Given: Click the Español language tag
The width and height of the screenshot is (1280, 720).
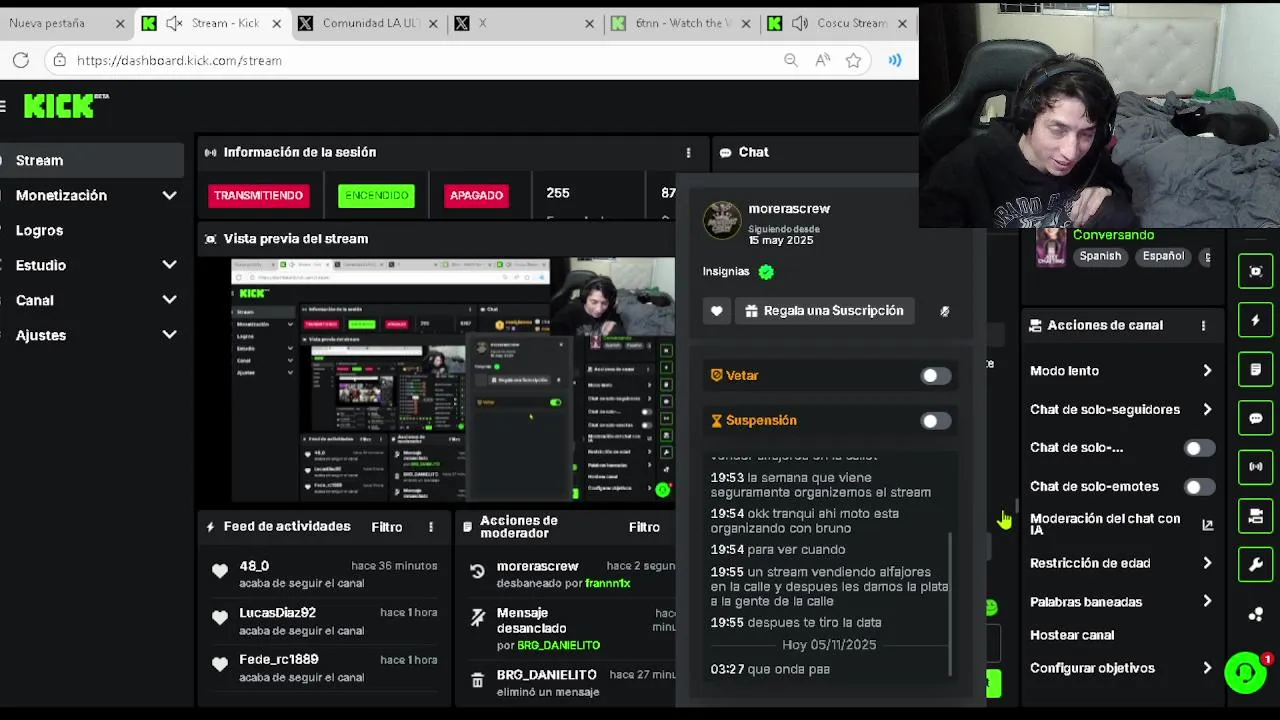Looking at the screenshot, I should point(1163,256).
